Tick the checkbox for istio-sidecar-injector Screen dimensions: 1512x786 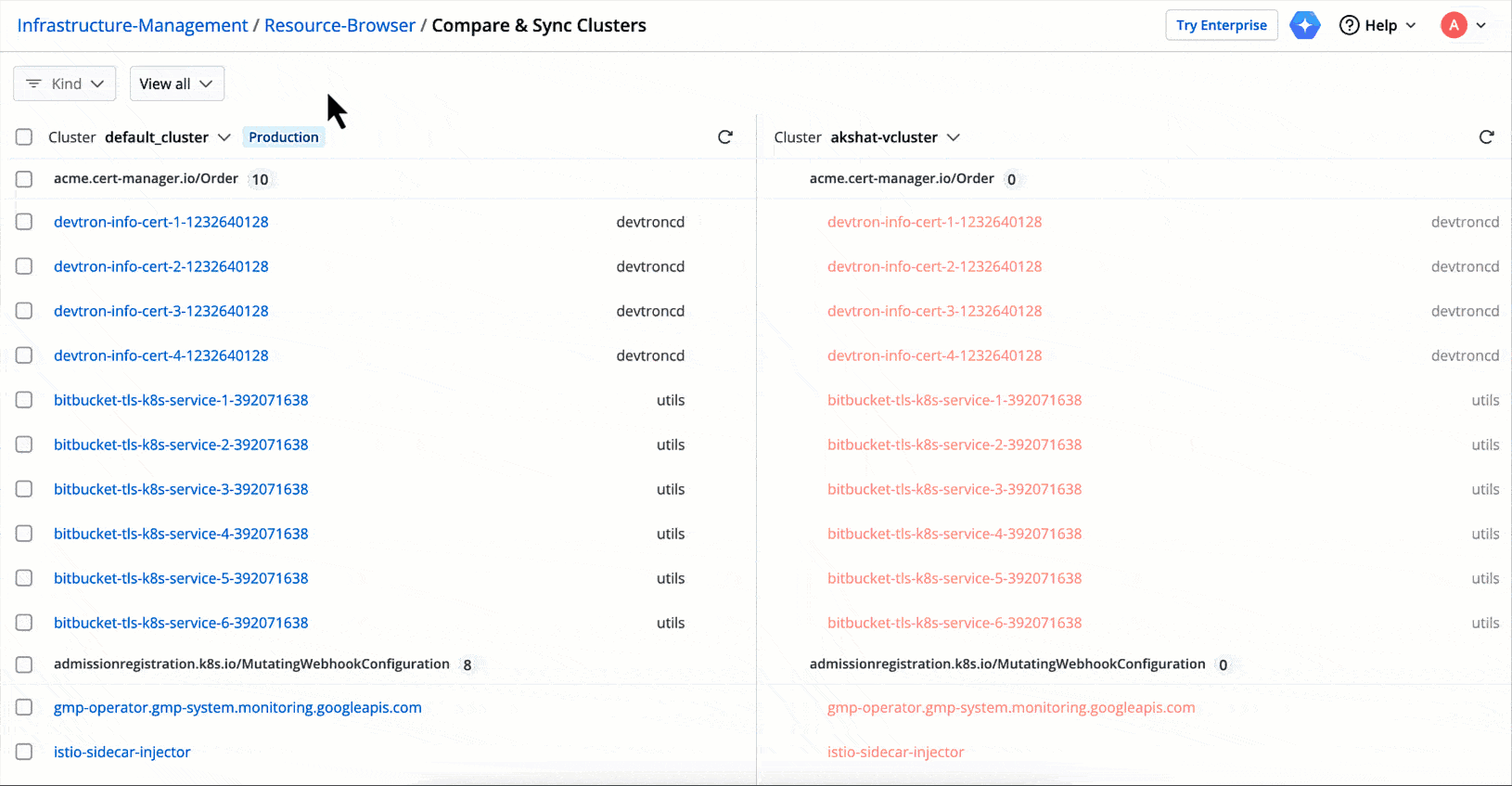point(24,752)
